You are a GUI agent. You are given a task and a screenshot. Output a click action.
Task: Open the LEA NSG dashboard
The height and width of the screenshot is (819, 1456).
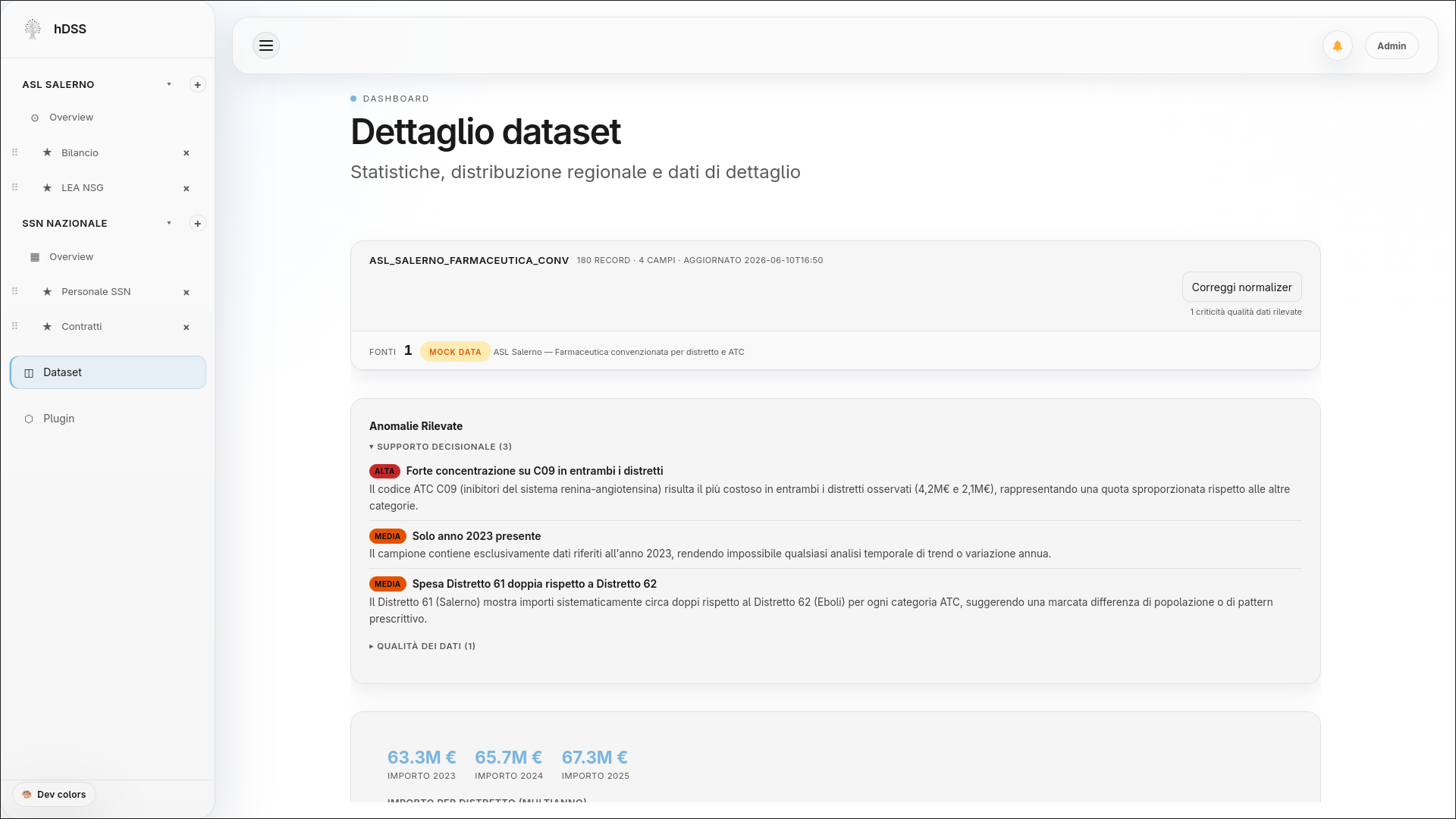point(83,188)
